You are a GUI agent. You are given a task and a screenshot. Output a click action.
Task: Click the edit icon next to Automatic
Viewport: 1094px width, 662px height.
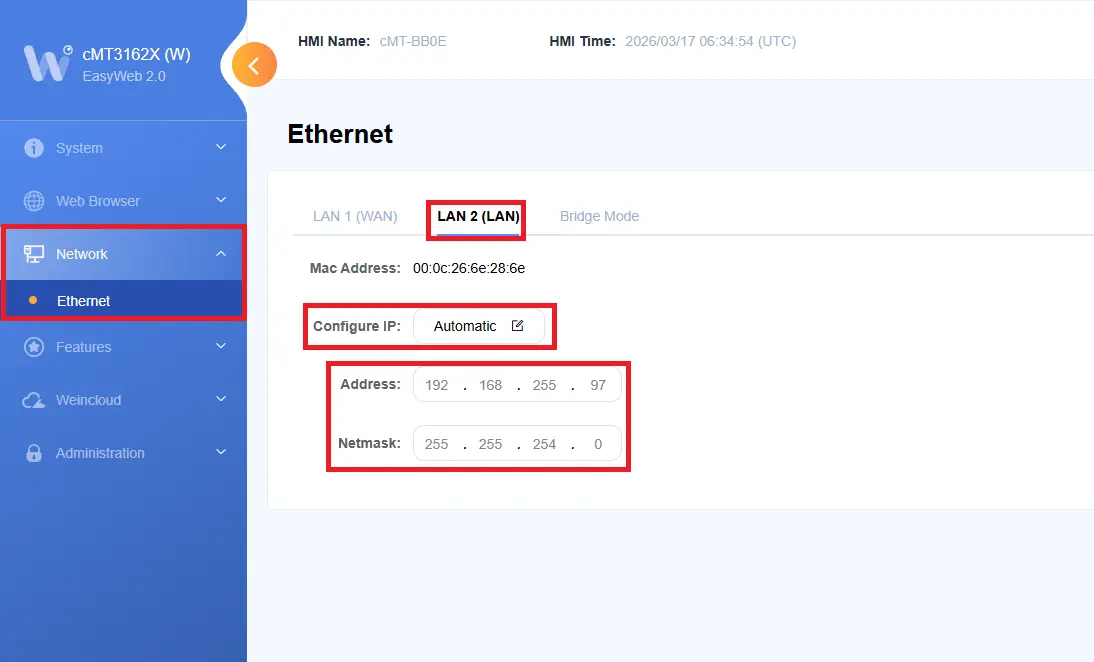coord(517,325)
